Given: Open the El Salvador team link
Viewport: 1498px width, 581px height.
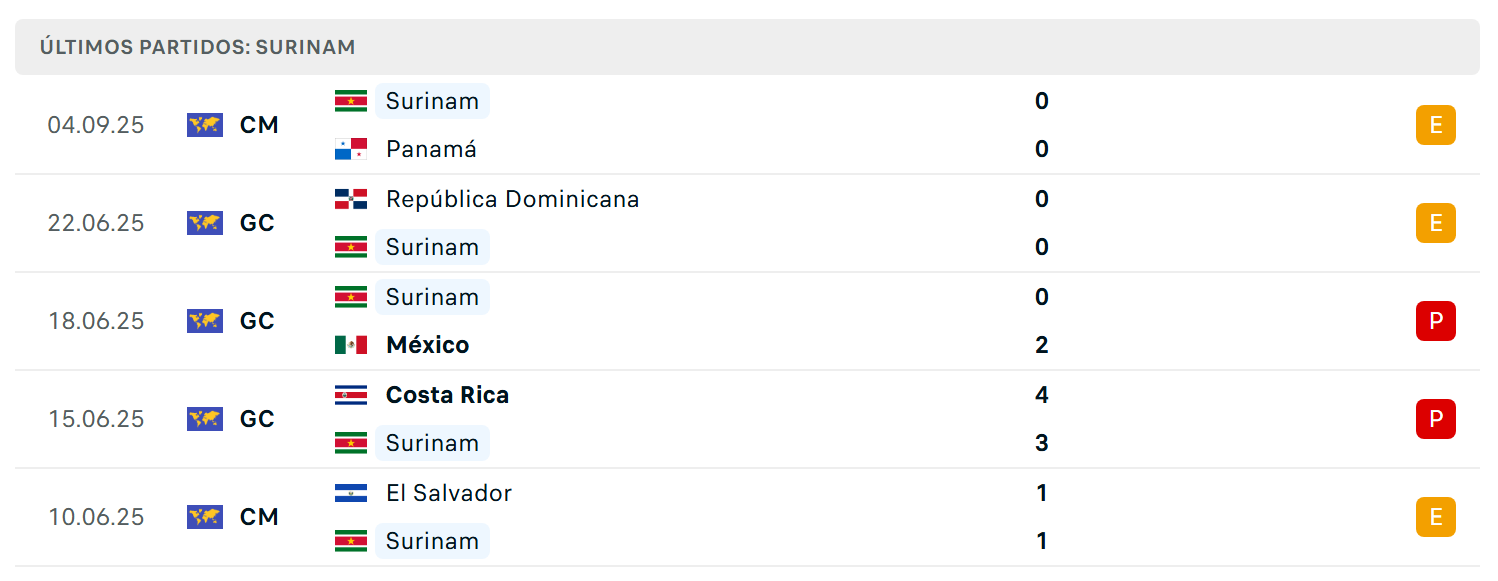Looking at the screenshot, I should pos(449,493).
